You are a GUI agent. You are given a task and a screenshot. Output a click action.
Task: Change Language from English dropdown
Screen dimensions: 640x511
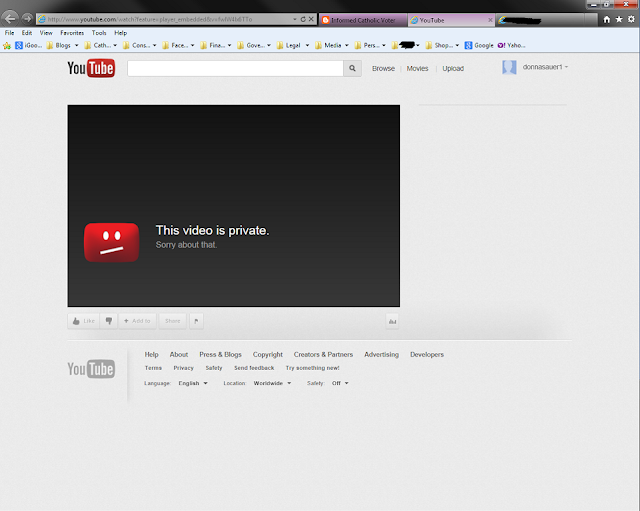click(x=193, y=383)
